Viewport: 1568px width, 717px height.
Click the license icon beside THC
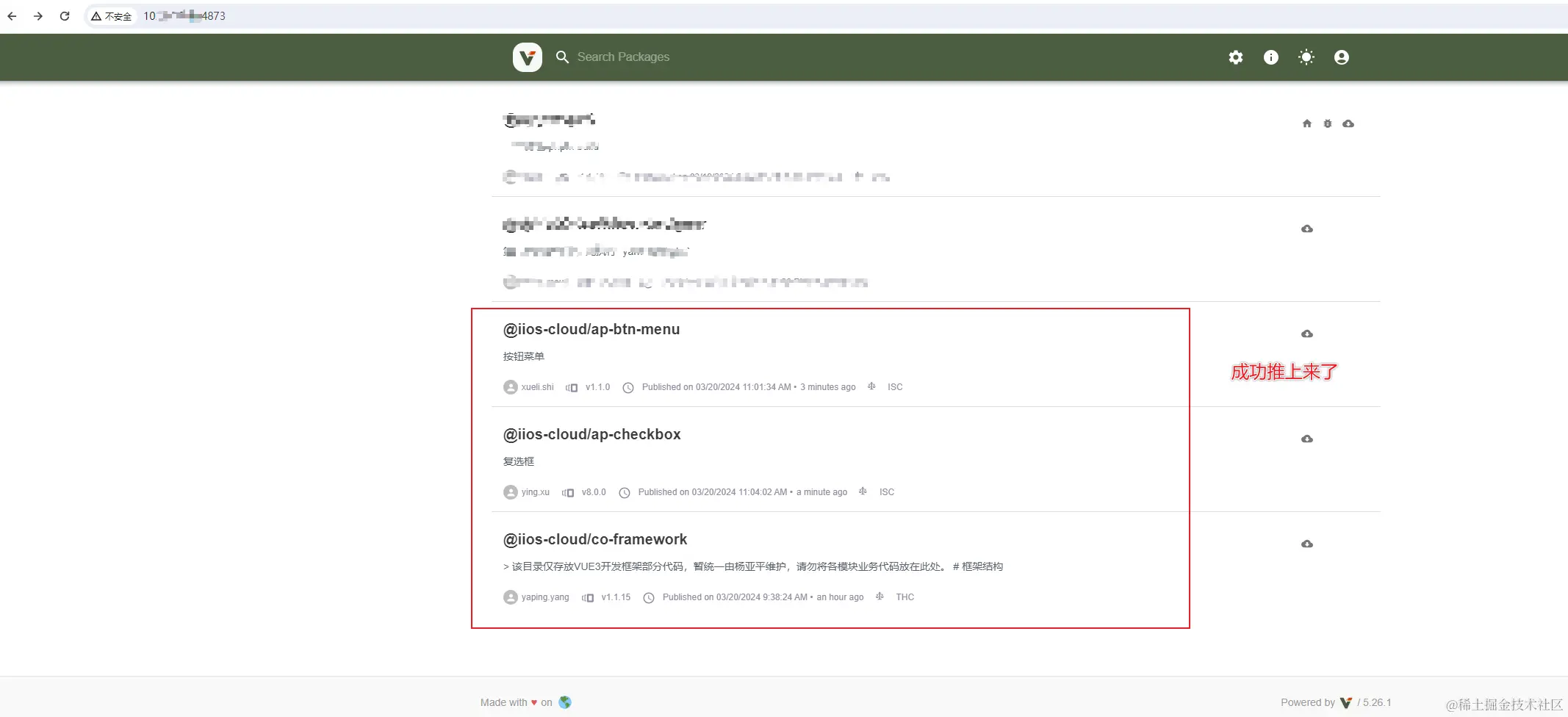click(880, 597)
